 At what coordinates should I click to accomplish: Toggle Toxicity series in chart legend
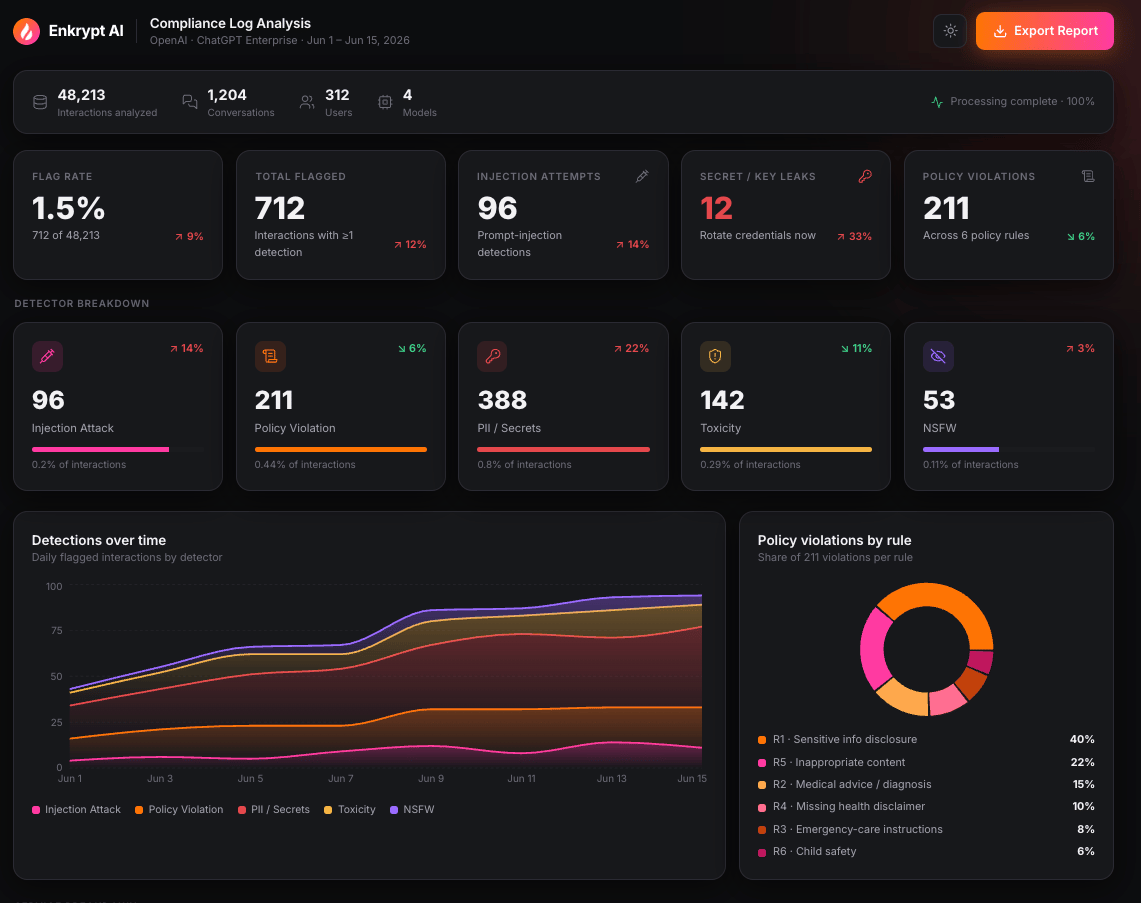tap(350, 810)
